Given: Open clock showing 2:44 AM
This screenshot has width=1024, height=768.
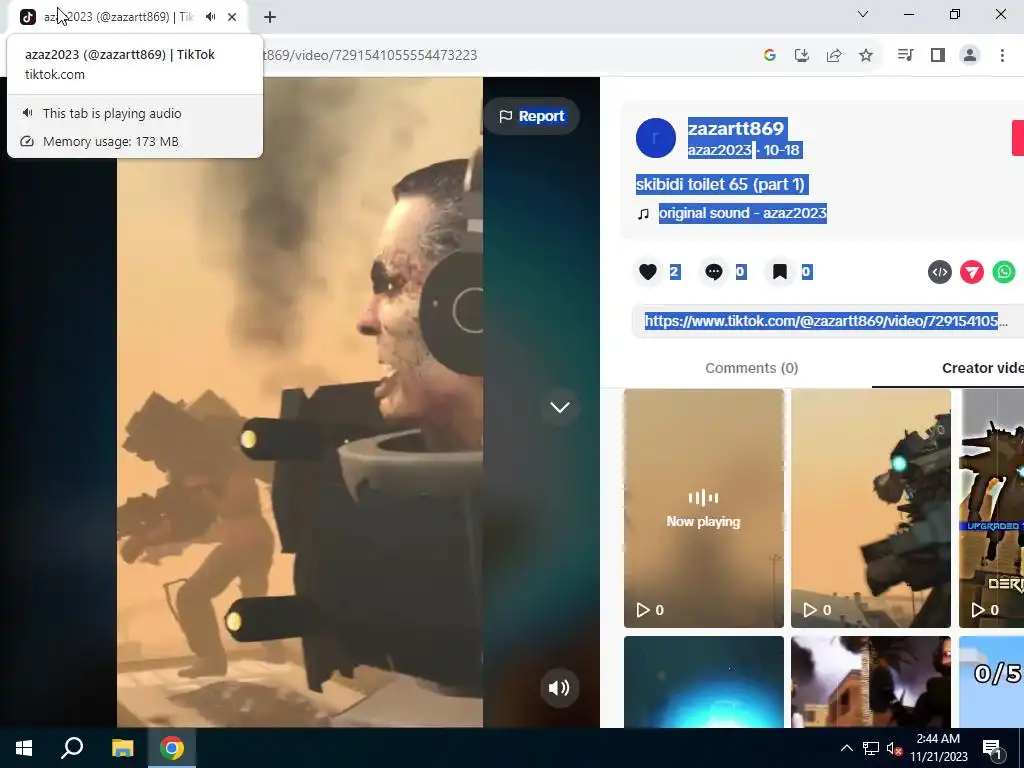Looking at the screenshot, I should click(938, 748).
